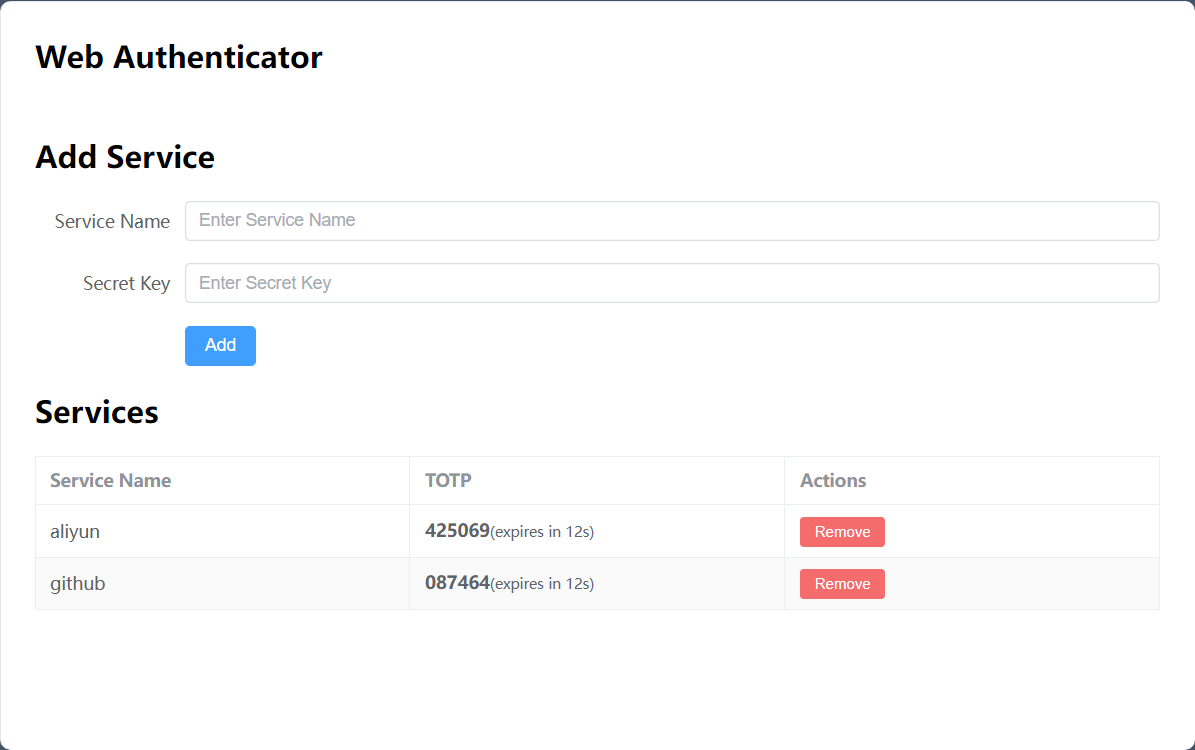
Task: Remove the aliyun service
Action: click(x=841, y=532)
